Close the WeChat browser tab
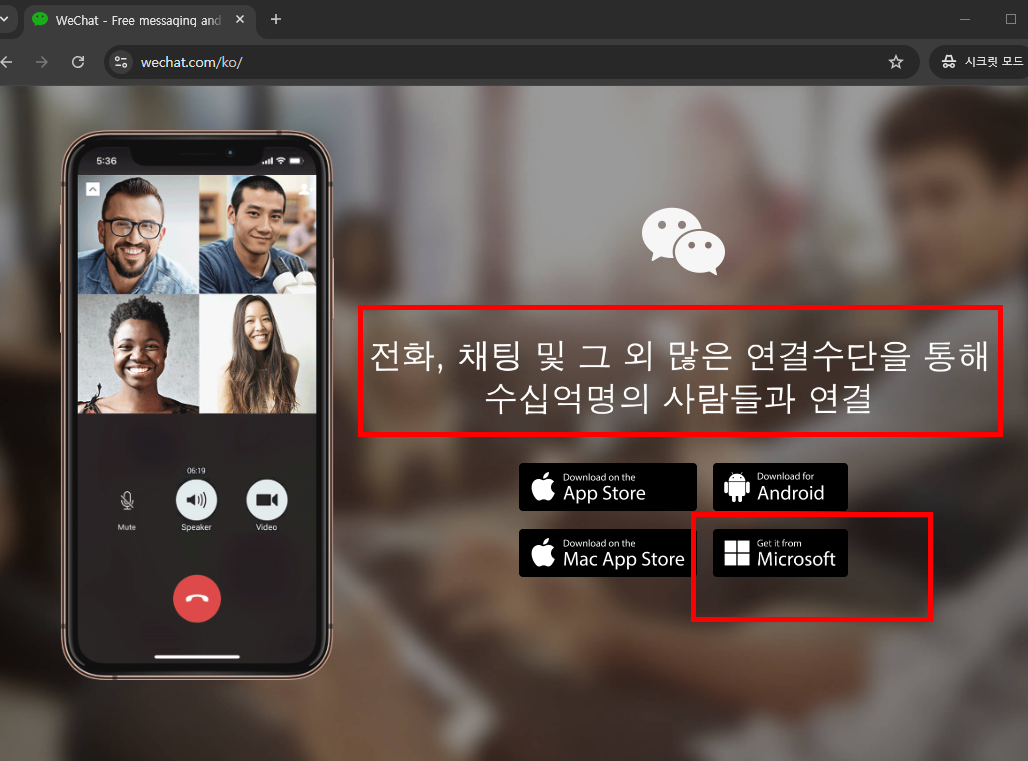The width and height of the screenshot is (1028, 761). click(x=240, y=20)
